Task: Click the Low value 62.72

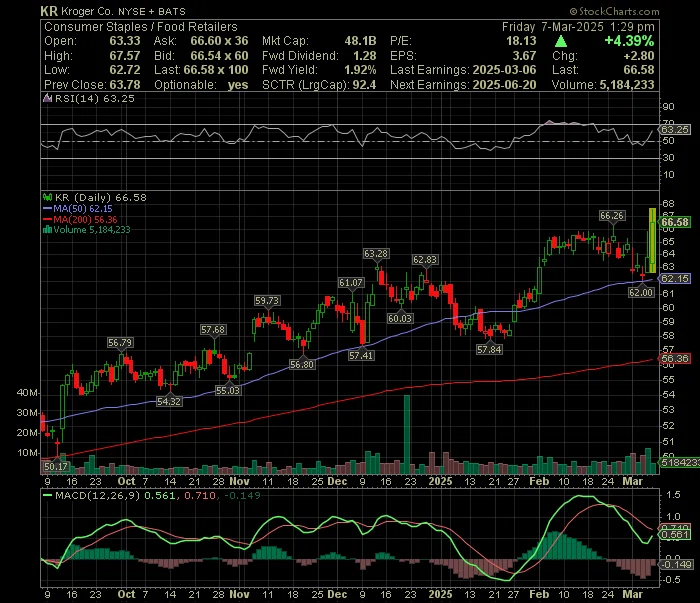Action: click(x=125, y=70)
